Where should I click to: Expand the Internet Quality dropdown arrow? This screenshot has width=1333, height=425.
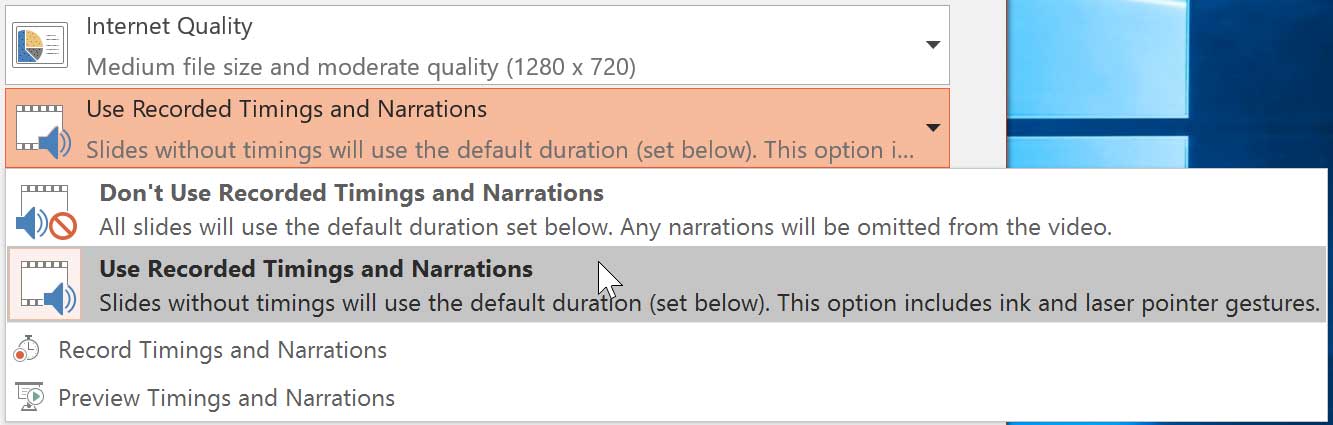pyautogui.click(x=932, y=45)
